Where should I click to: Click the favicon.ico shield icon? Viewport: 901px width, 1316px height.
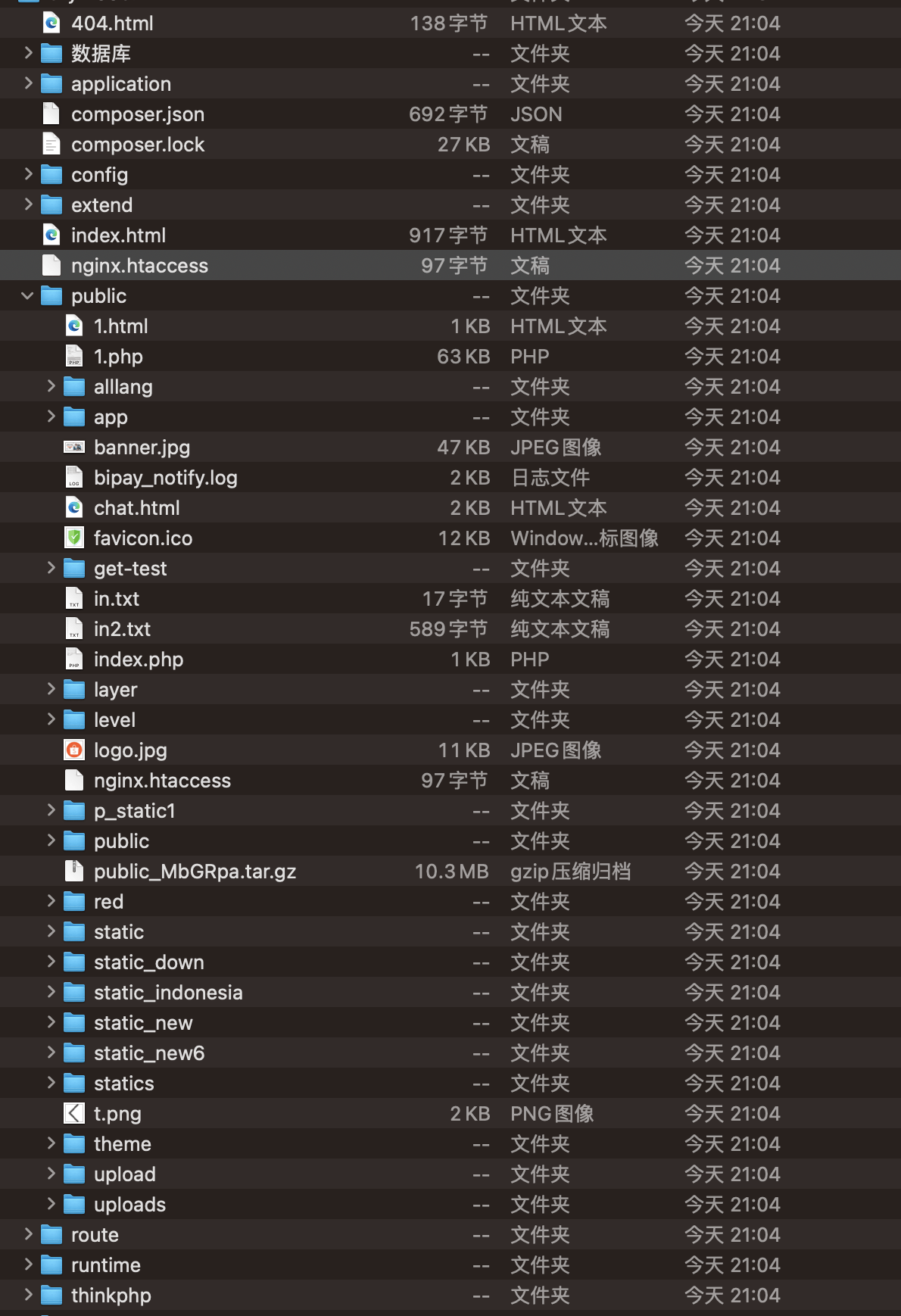coord(74,538)
